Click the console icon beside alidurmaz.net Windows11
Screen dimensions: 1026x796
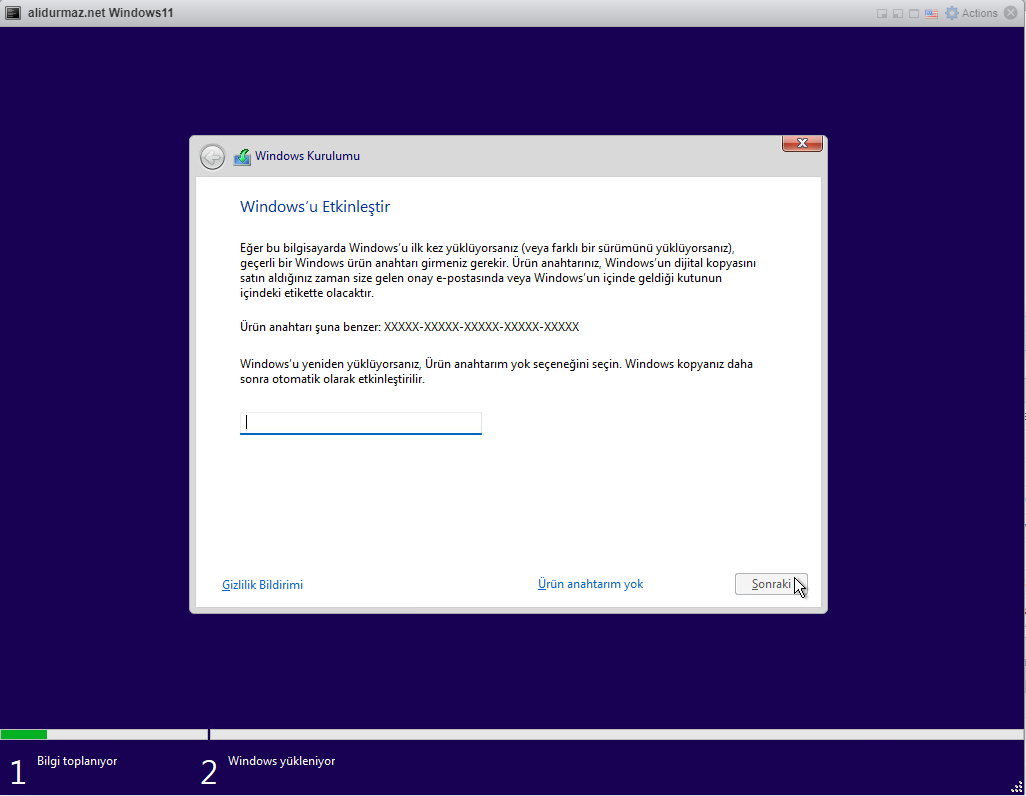[x=12, y=13]
